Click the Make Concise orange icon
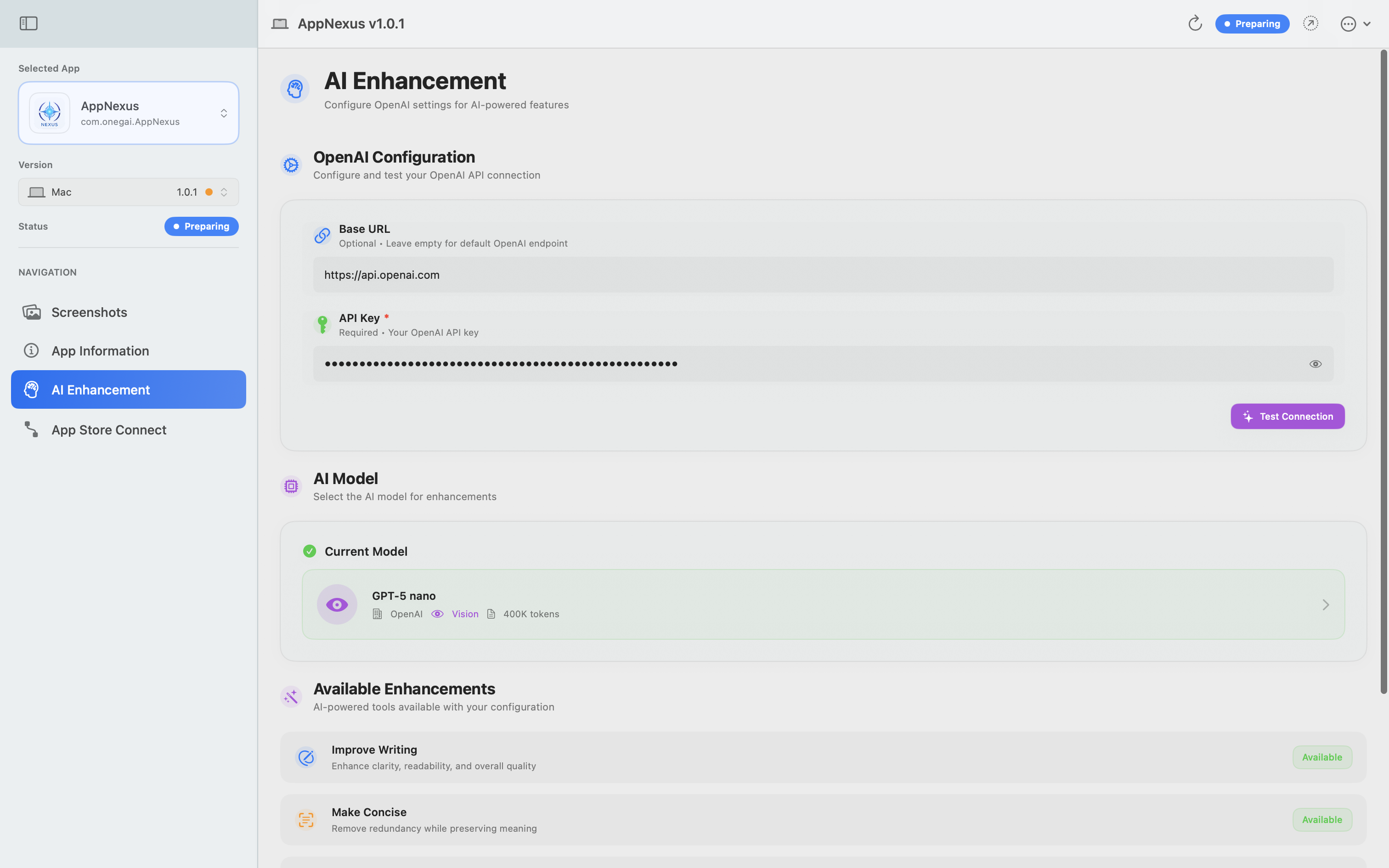Image resolution: width=1389 pixels, height=868 pixels. pyautogui.click(x=306, y=820)
